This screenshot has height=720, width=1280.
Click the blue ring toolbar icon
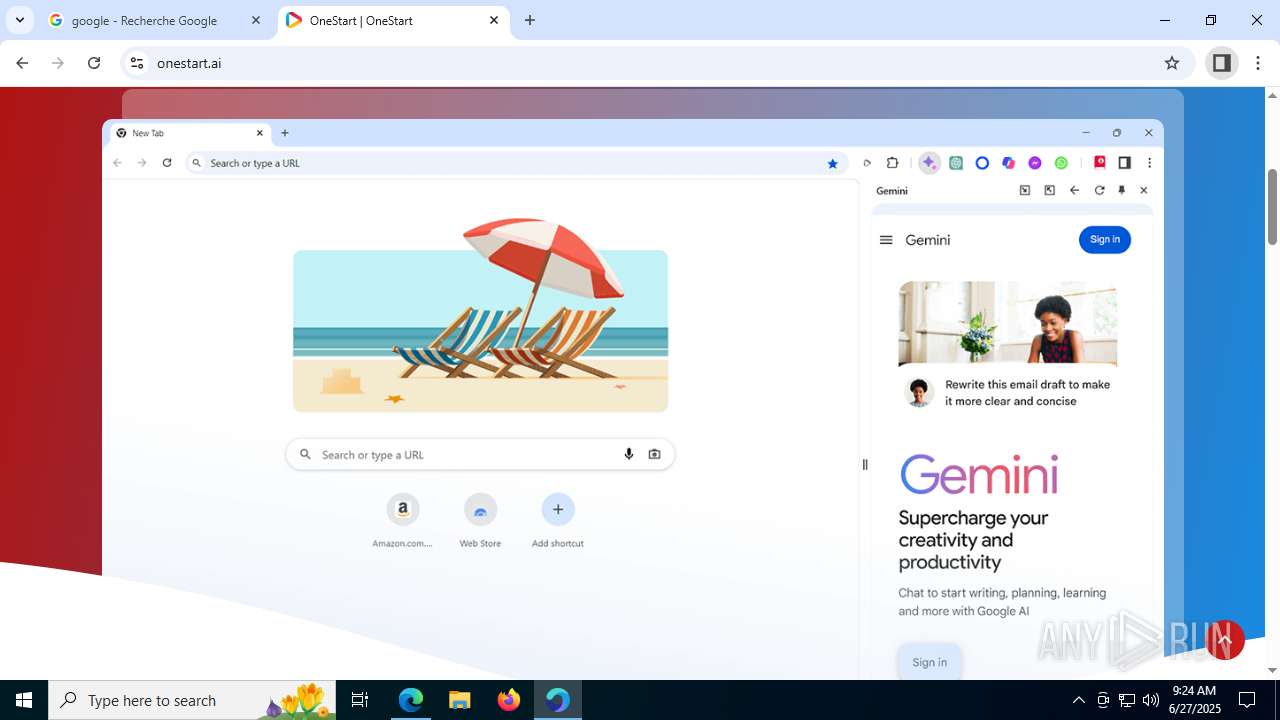pos(982,163)
